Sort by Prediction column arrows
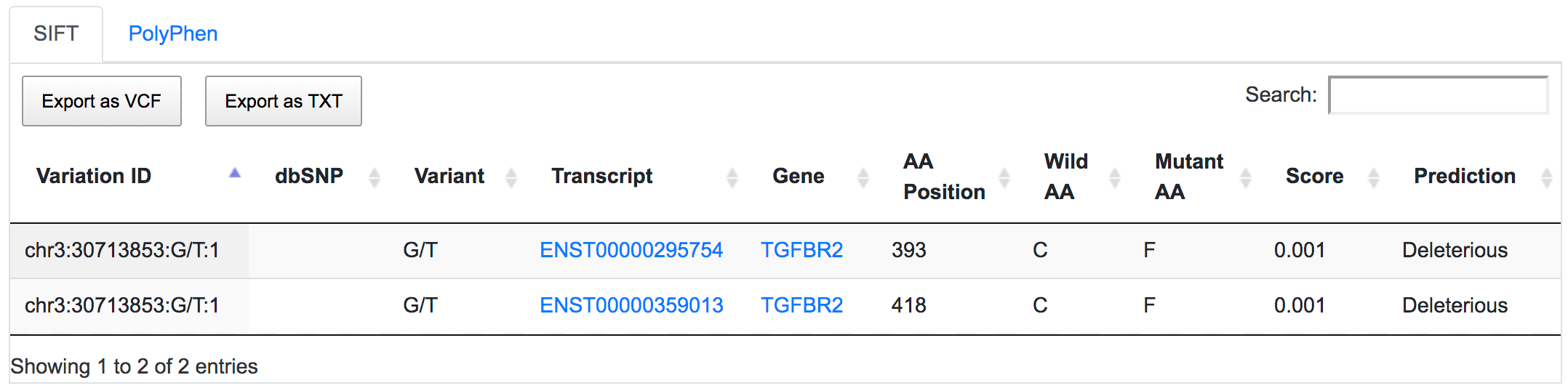This screenshot has width=1568, height=391. (1546, 177)
